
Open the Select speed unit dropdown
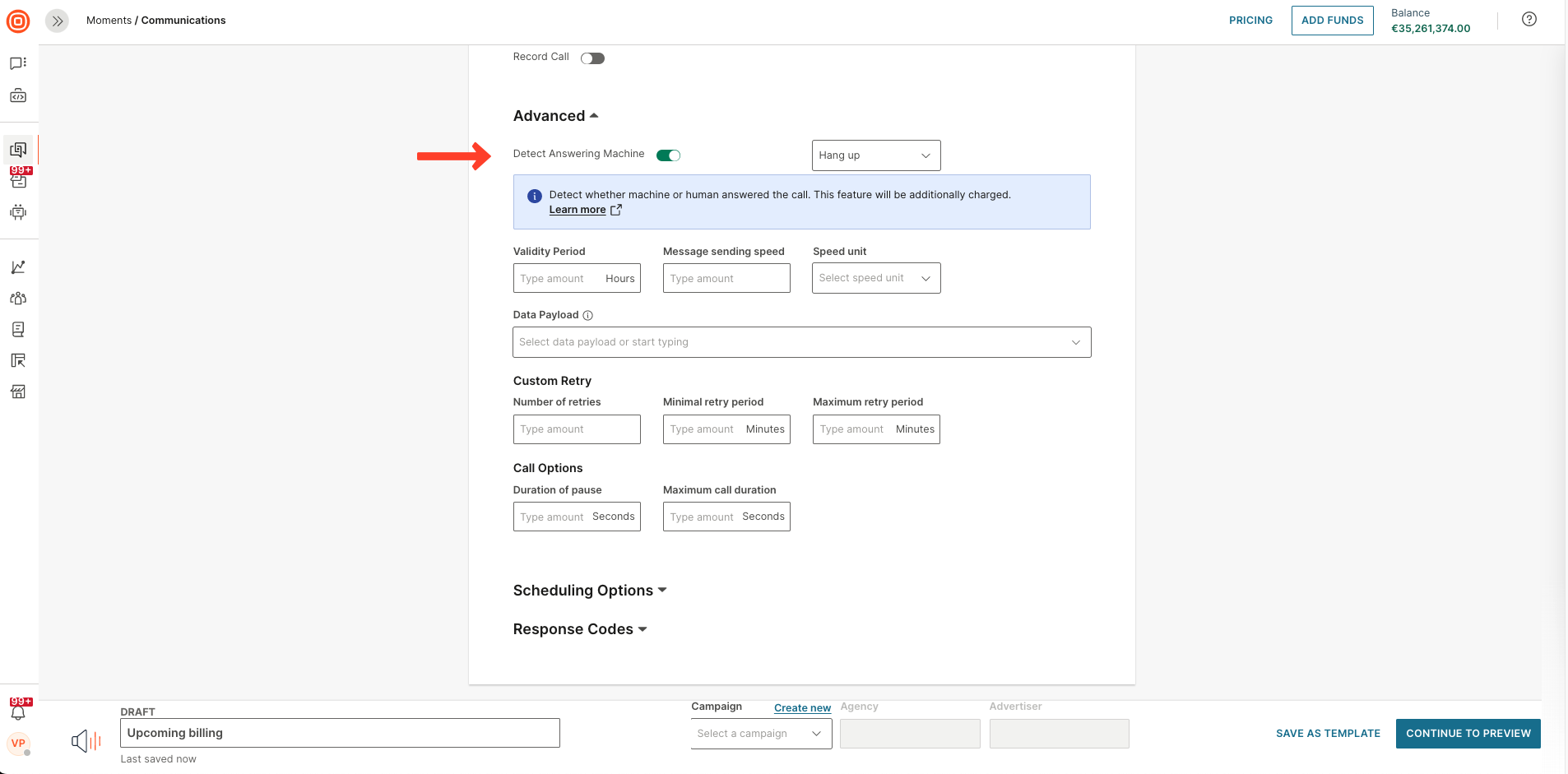coord(875,278)
